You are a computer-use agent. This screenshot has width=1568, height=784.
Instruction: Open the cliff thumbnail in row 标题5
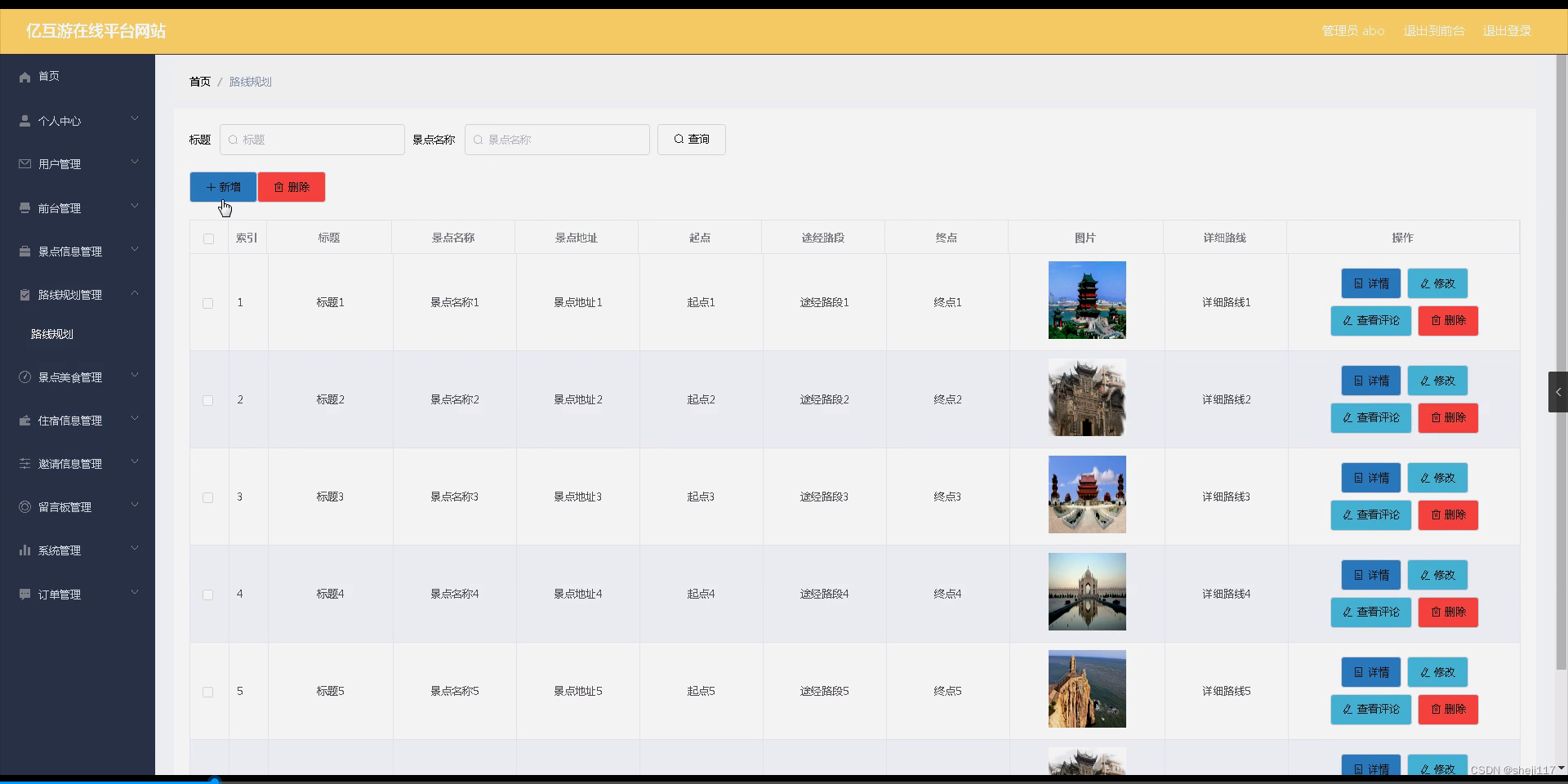pos(1087,688)
